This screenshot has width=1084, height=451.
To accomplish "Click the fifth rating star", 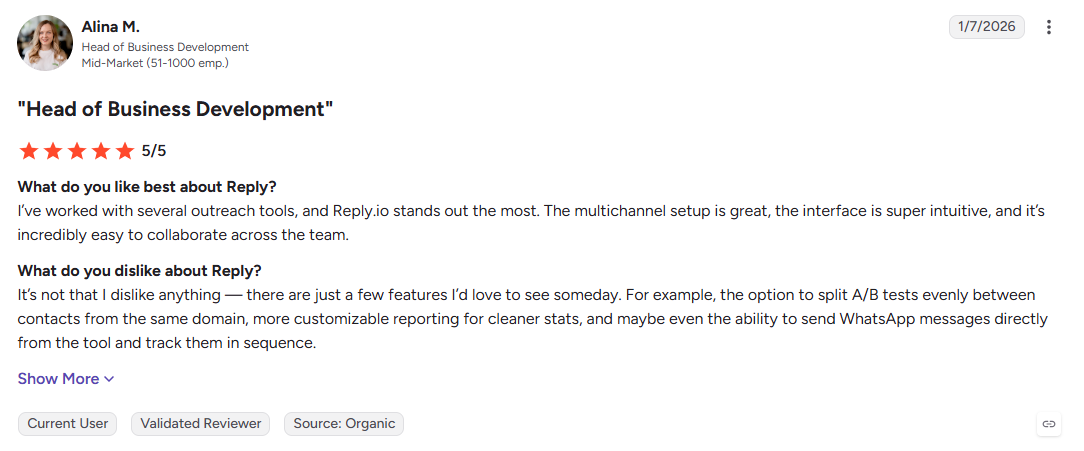I will pos(124,151).
